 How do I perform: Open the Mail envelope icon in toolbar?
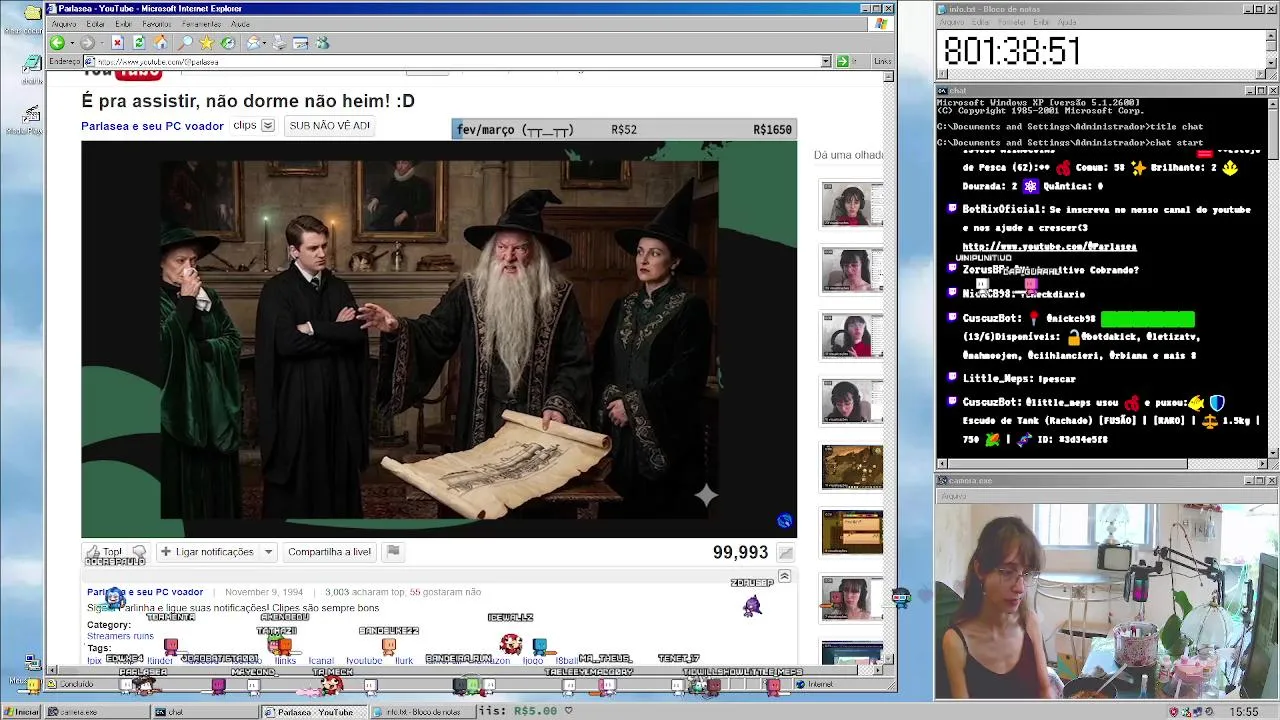[253, 43]
